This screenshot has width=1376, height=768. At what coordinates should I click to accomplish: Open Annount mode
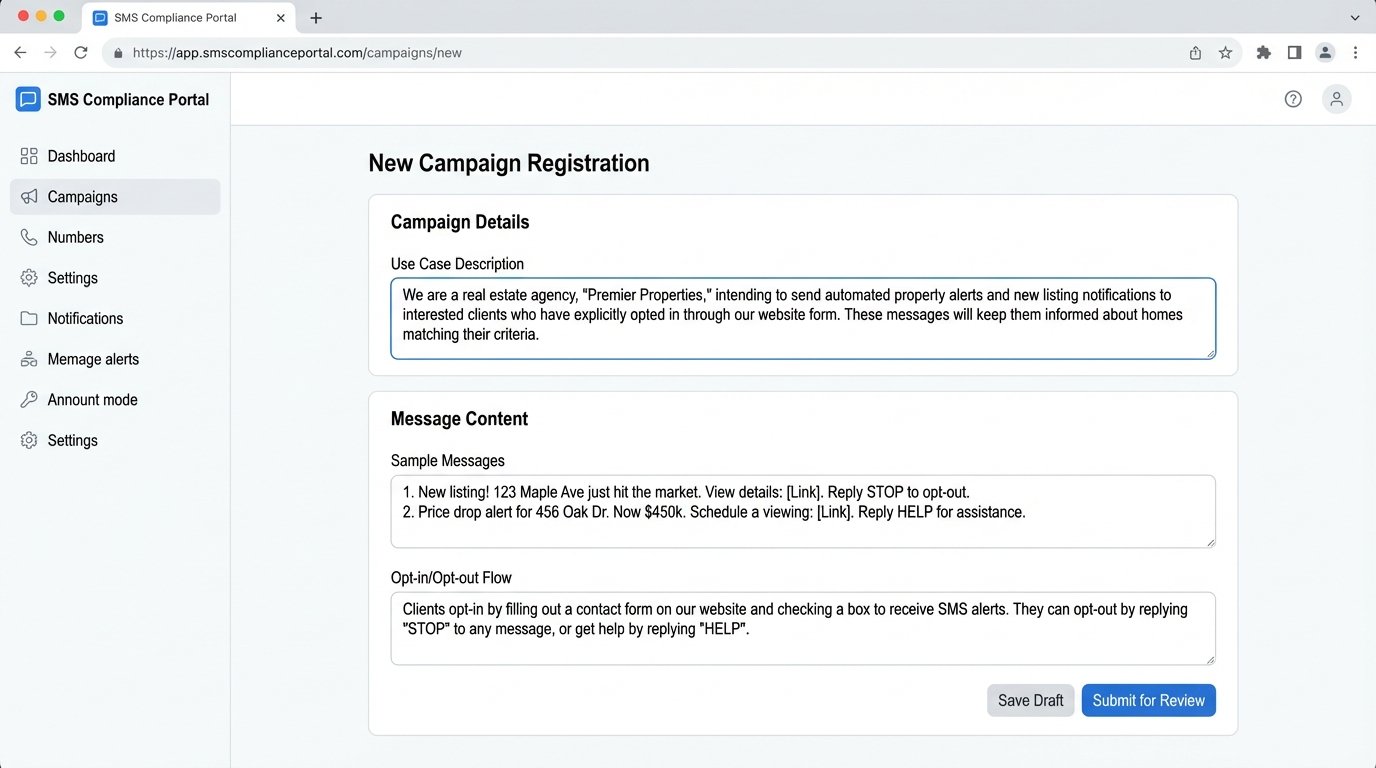[x=92, y=399]
